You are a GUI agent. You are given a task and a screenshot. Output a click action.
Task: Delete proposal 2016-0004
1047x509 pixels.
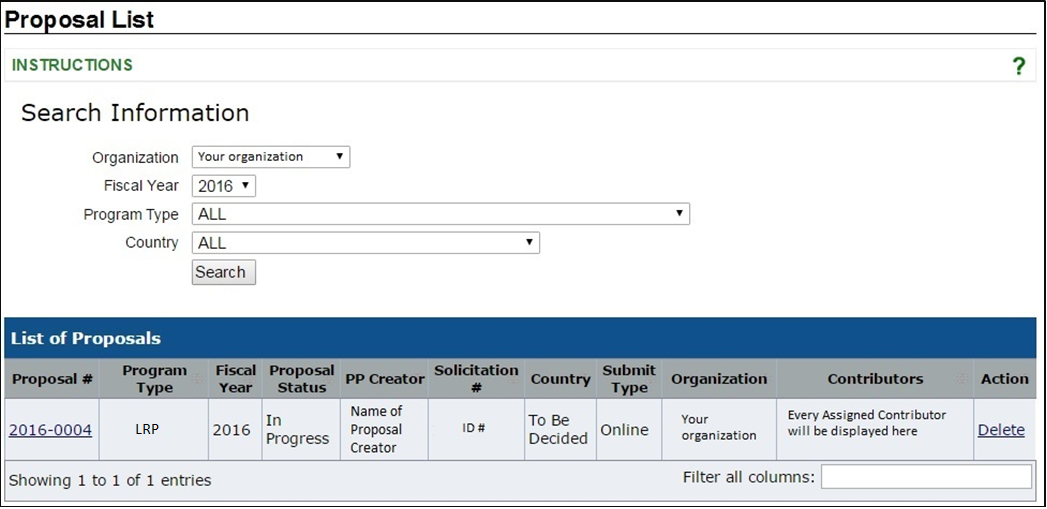[1001, 430]
